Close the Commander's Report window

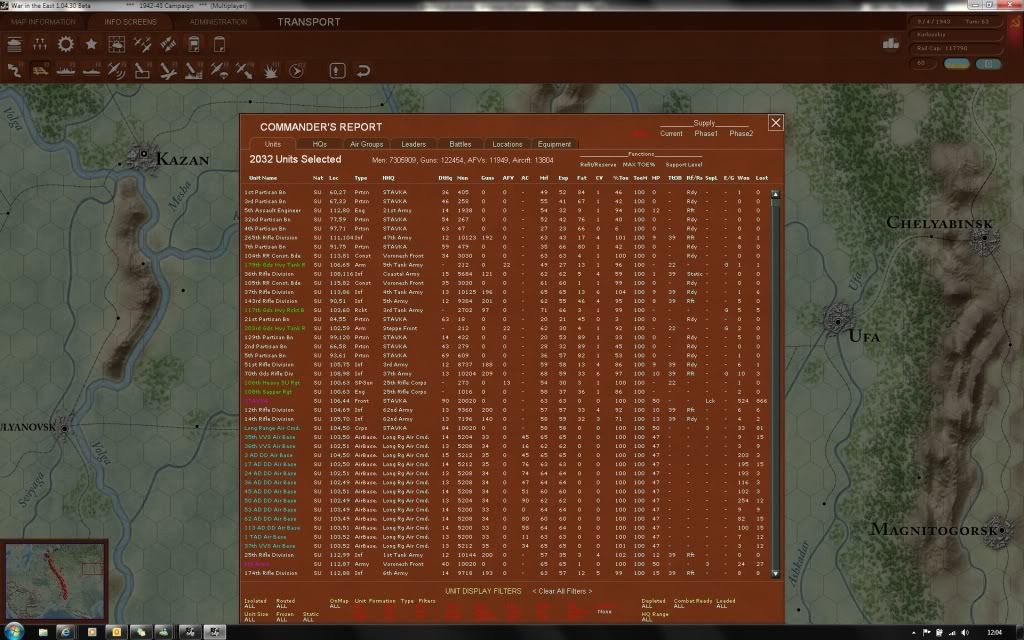pyautogui.click(x=775, y=123)
